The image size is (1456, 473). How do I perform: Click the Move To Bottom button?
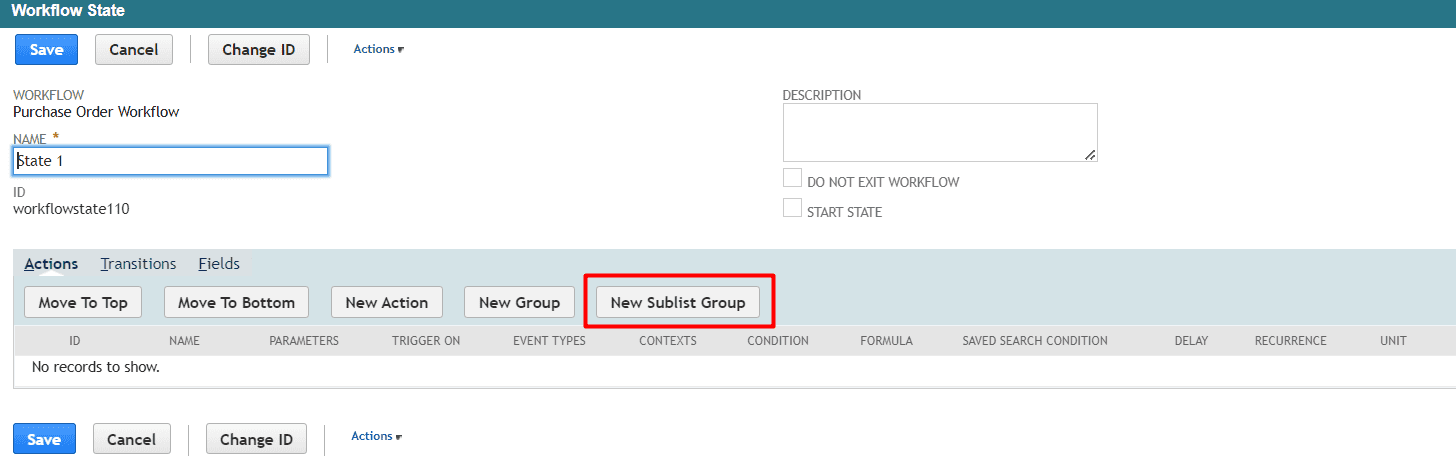click(236, 302)
